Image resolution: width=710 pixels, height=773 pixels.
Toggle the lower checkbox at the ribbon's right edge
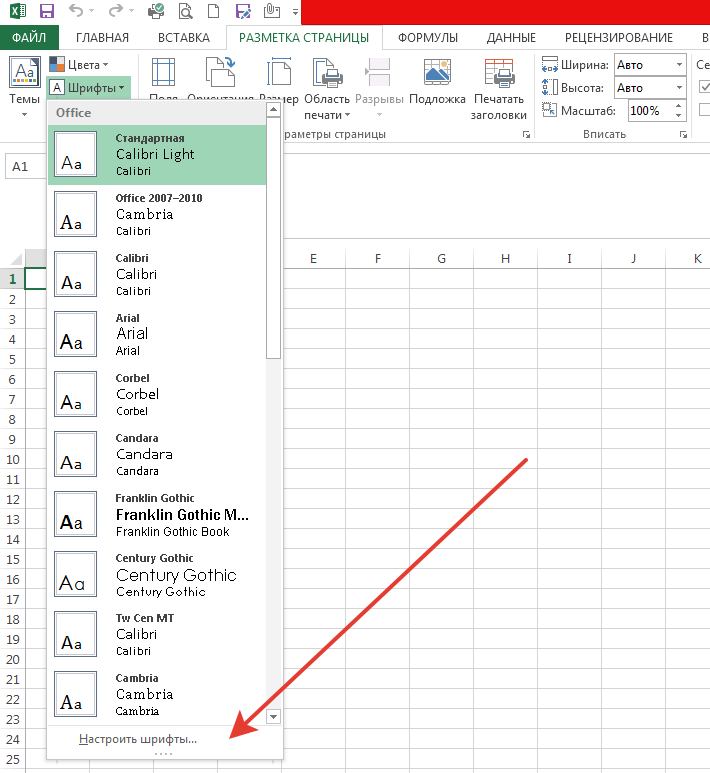(x=705, y=110)
